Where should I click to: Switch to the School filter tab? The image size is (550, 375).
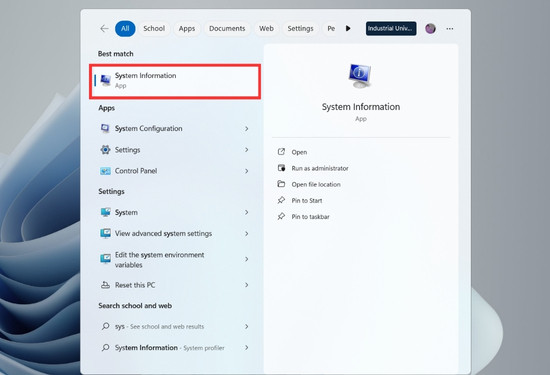(154, 28)
